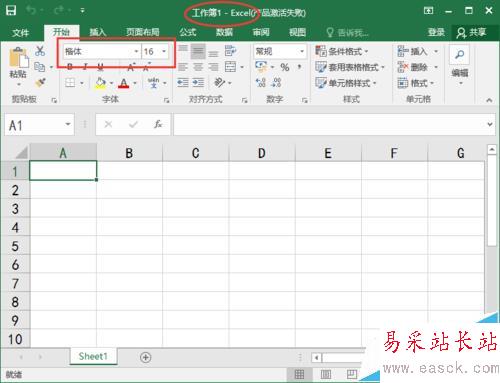
Task: Open the 文件 menu
Action: [20, 33]
